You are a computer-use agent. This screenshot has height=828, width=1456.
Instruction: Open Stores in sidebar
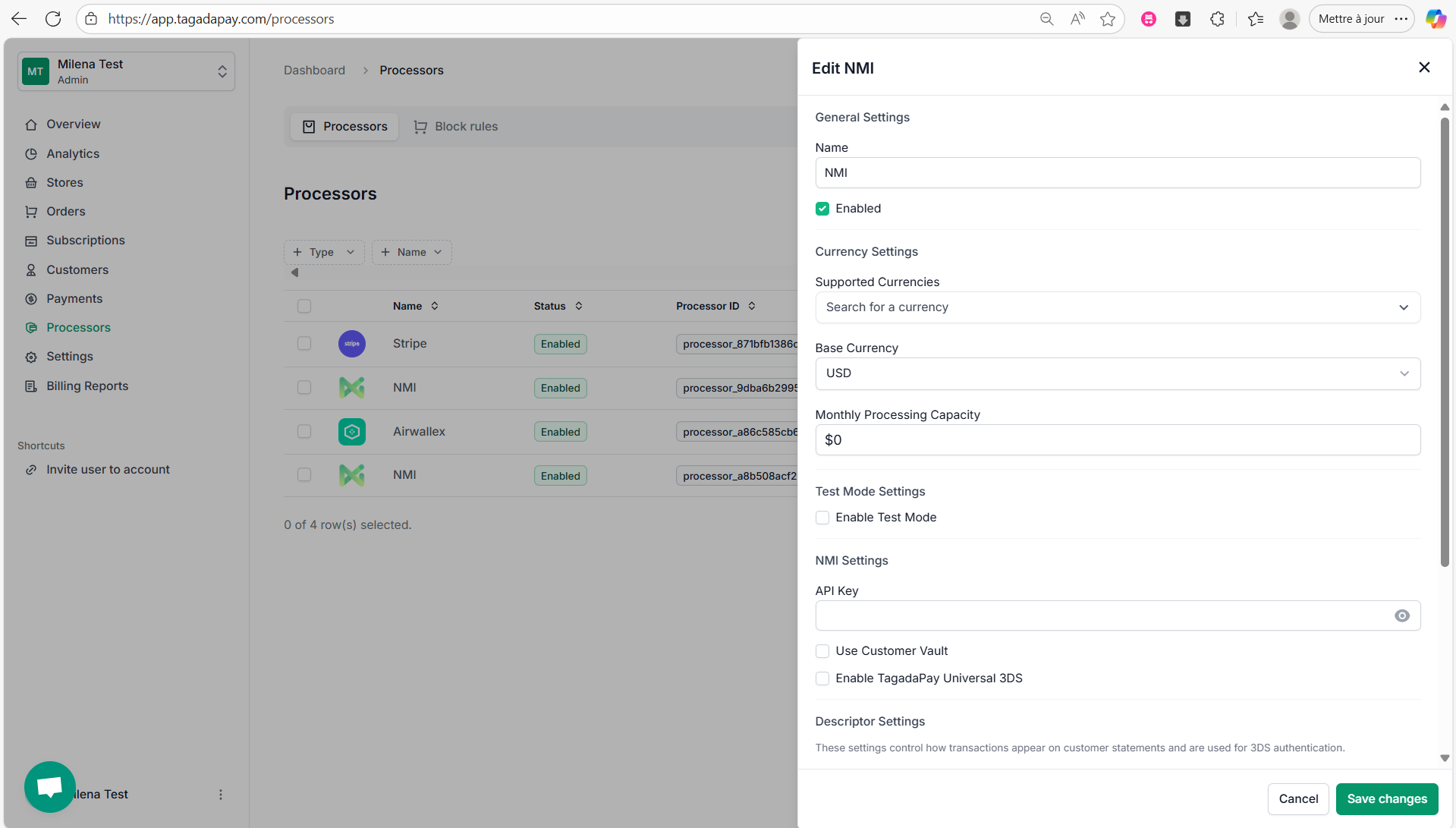[x=64, y=182]
